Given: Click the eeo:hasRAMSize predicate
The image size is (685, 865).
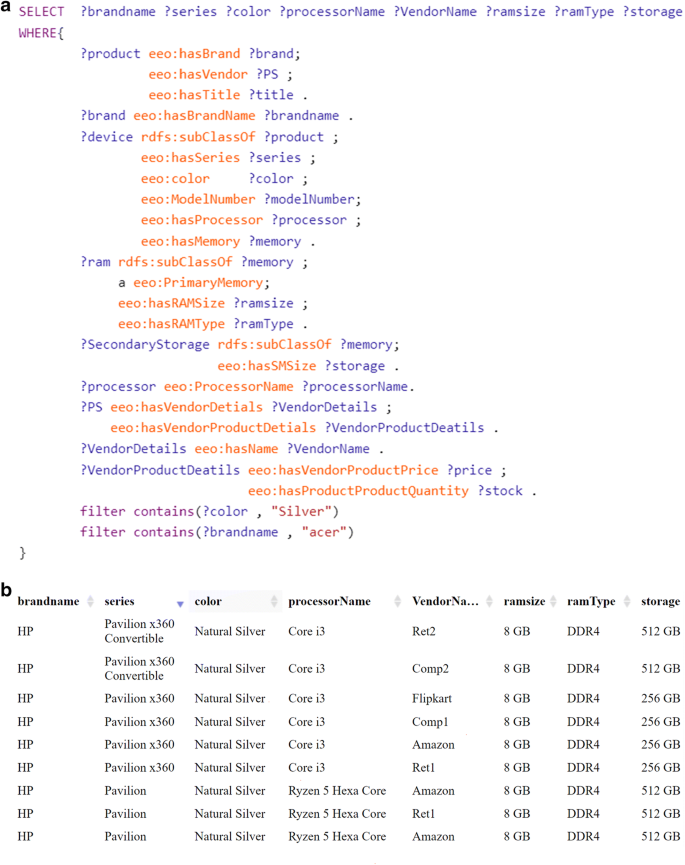Looking at the screenshot, I should (172, 303).
